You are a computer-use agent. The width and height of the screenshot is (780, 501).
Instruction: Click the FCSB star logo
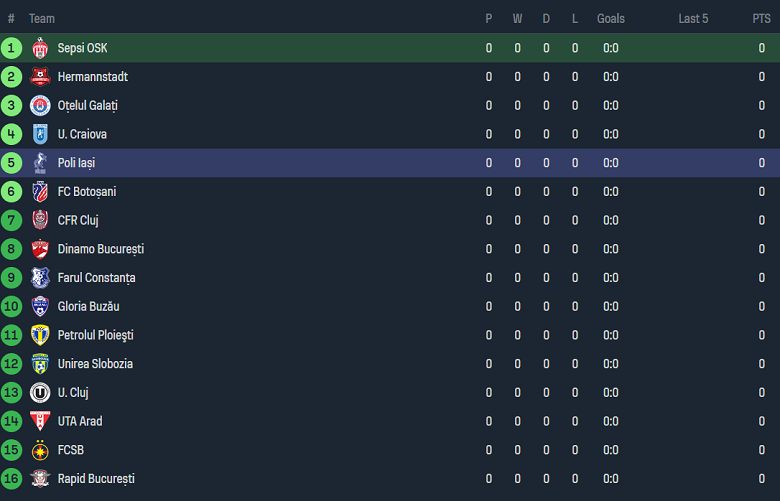[40, 450]
